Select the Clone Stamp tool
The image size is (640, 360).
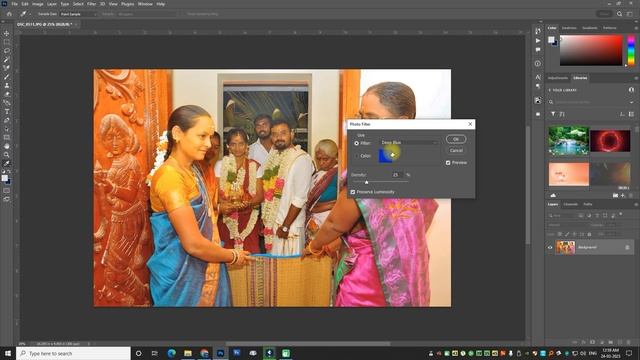(7, 85)
